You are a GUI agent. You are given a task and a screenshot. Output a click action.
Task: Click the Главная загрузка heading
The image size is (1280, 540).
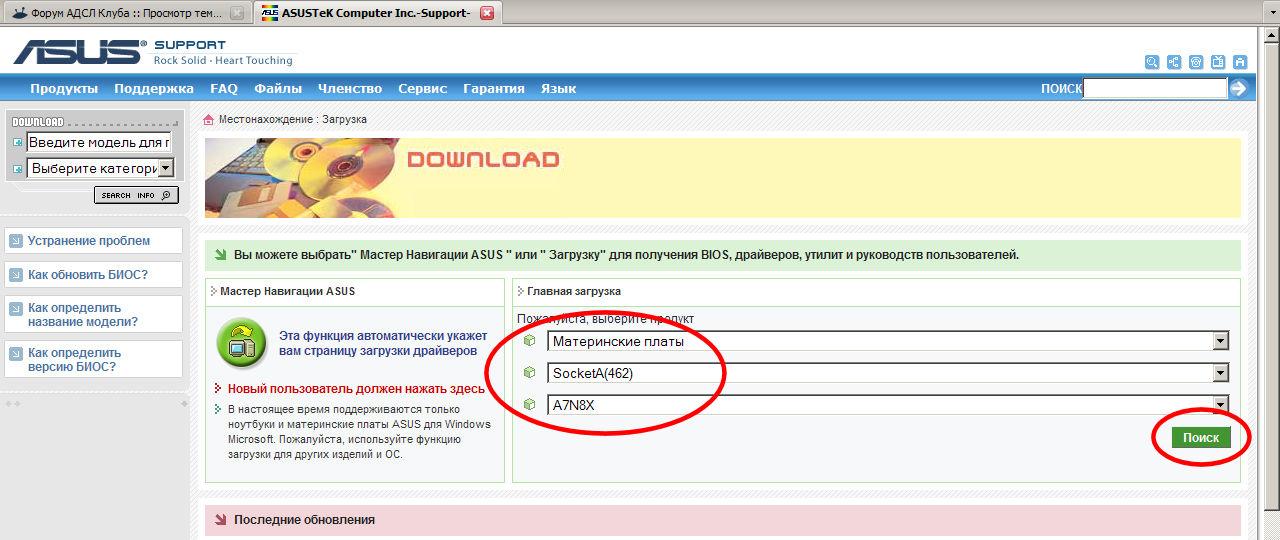point(574,291)
